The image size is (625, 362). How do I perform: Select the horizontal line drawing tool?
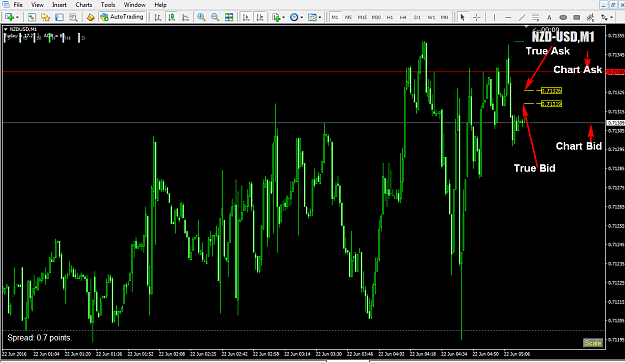(508, 17)
